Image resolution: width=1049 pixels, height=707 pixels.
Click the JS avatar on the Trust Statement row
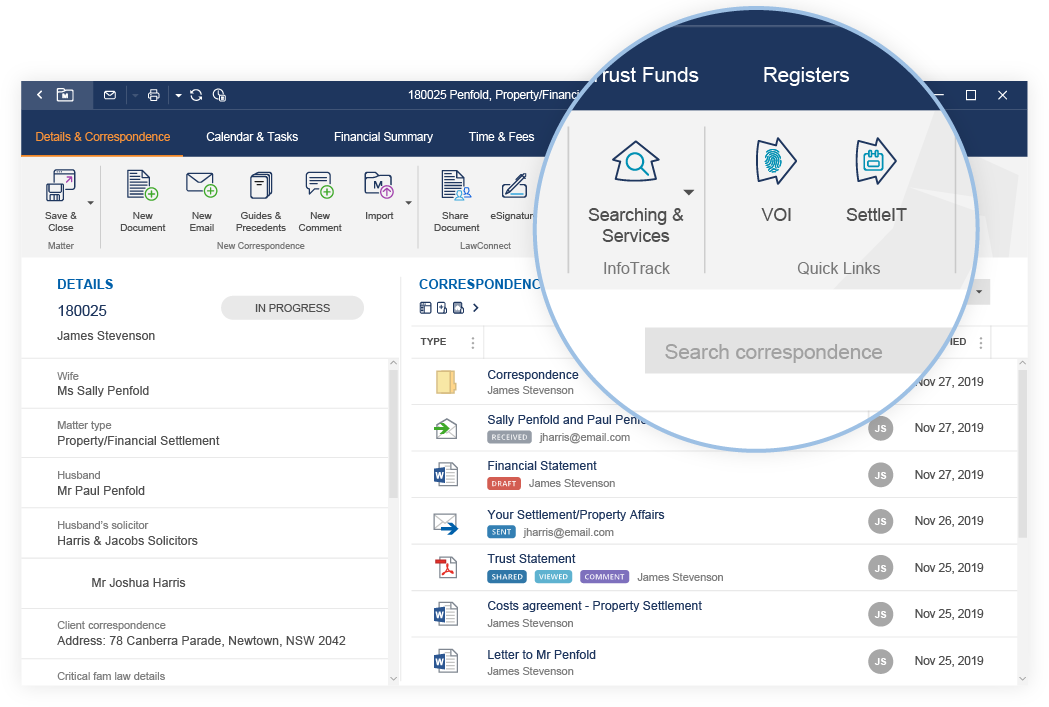click(880, 568)
